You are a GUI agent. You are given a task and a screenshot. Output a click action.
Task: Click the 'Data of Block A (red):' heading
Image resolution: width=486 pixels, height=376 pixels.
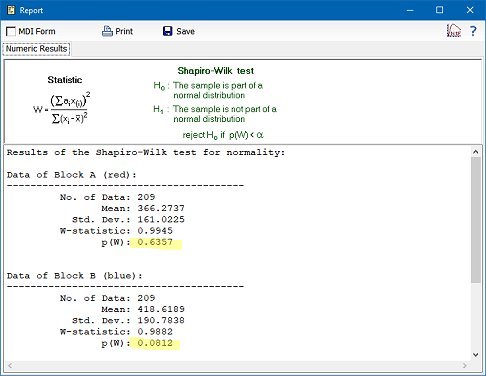pyautogui.click(x=72, y=175)
